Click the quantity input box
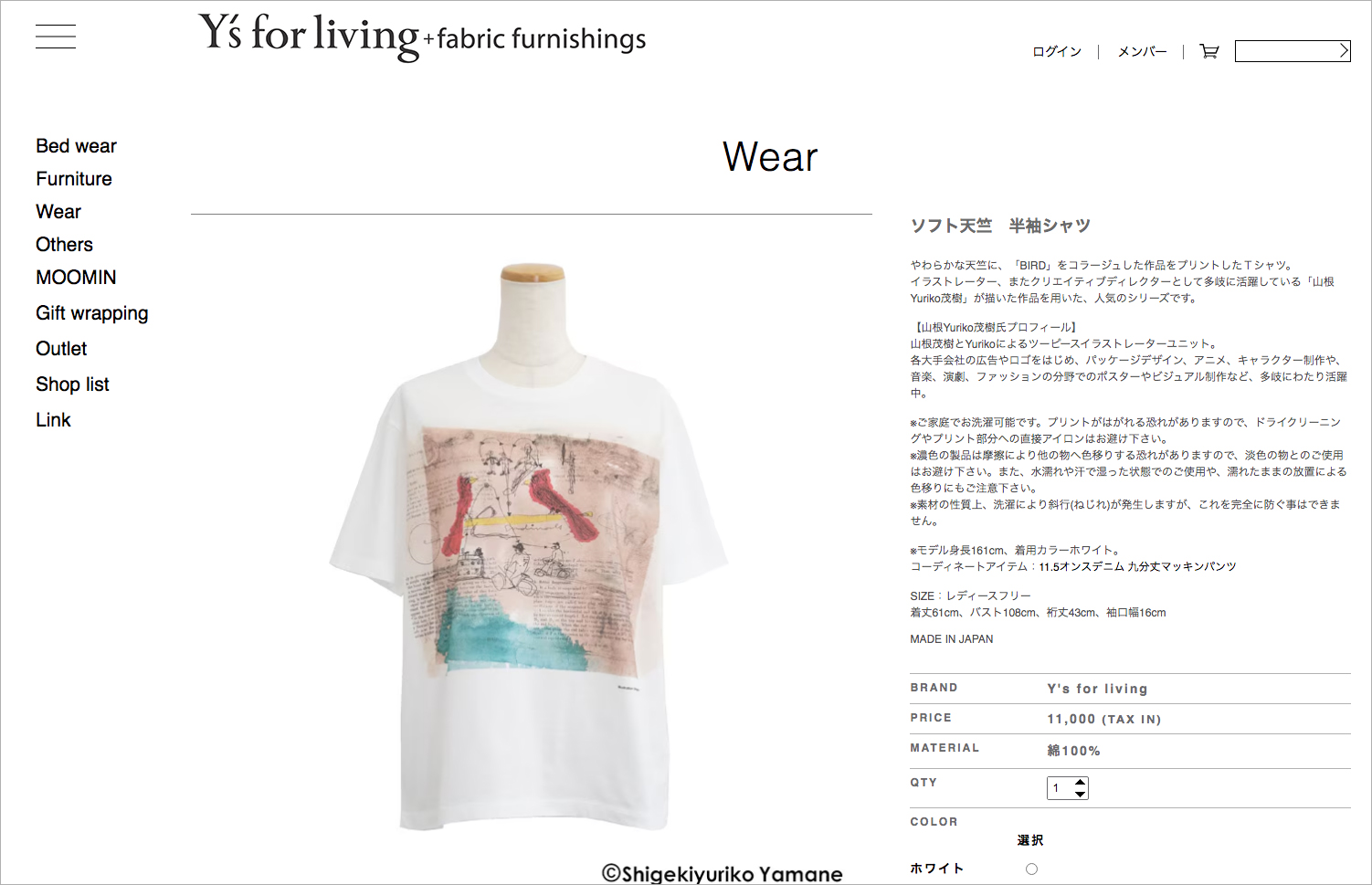Screen dimensions: 1372x885 click(x=1060, y=788)
